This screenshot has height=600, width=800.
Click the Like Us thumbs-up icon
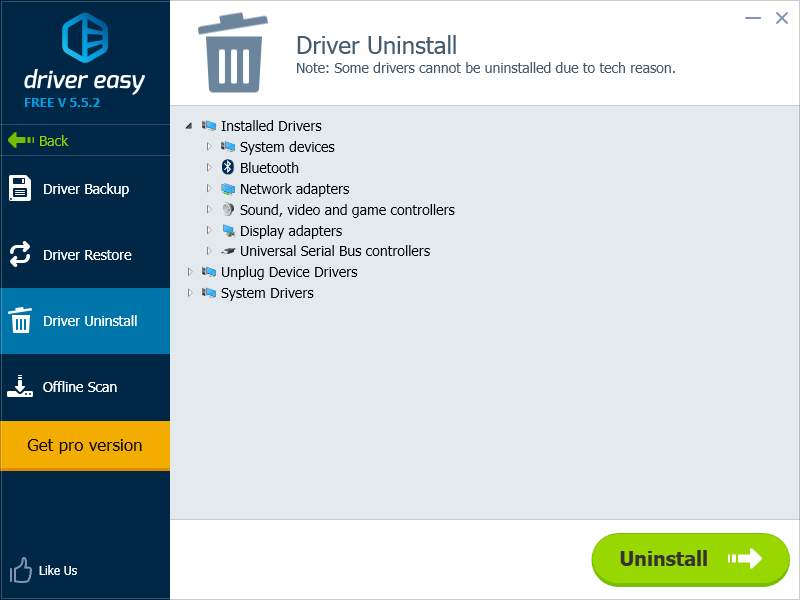tap(20, 570)
